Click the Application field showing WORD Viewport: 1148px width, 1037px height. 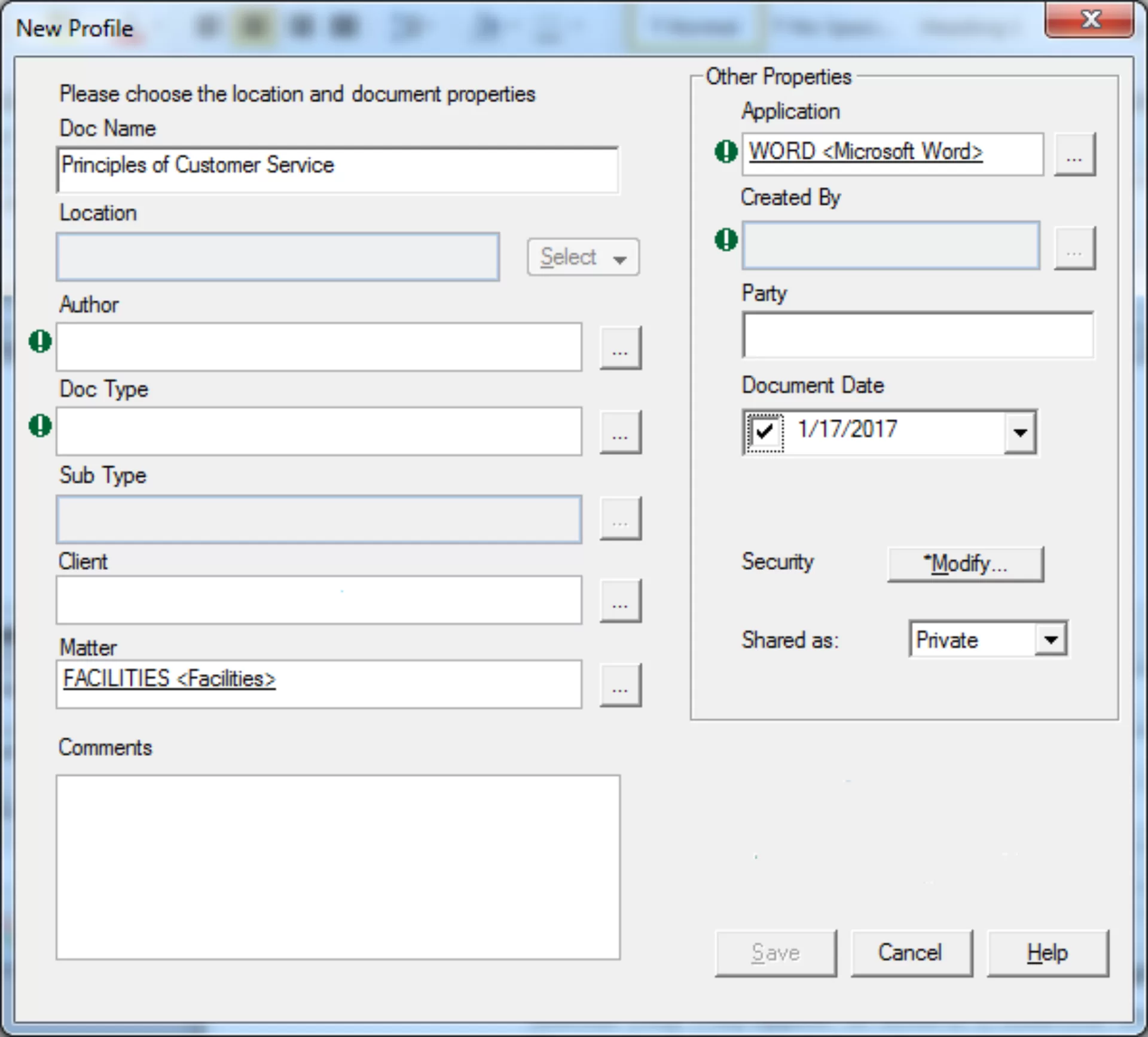pos(893,154)
